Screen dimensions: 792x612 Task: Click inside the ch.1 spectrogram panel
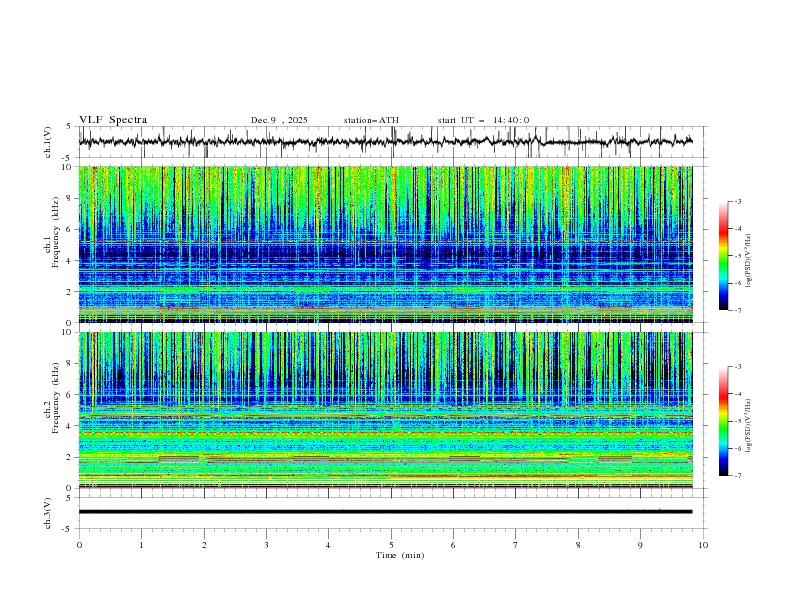(385, 244)
